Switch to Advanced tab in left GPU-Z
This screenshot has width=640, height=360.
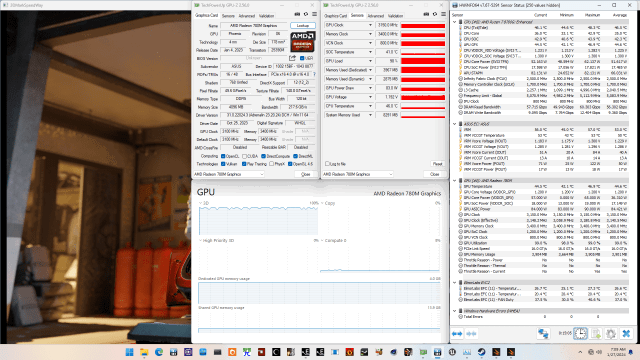(247, 16)
